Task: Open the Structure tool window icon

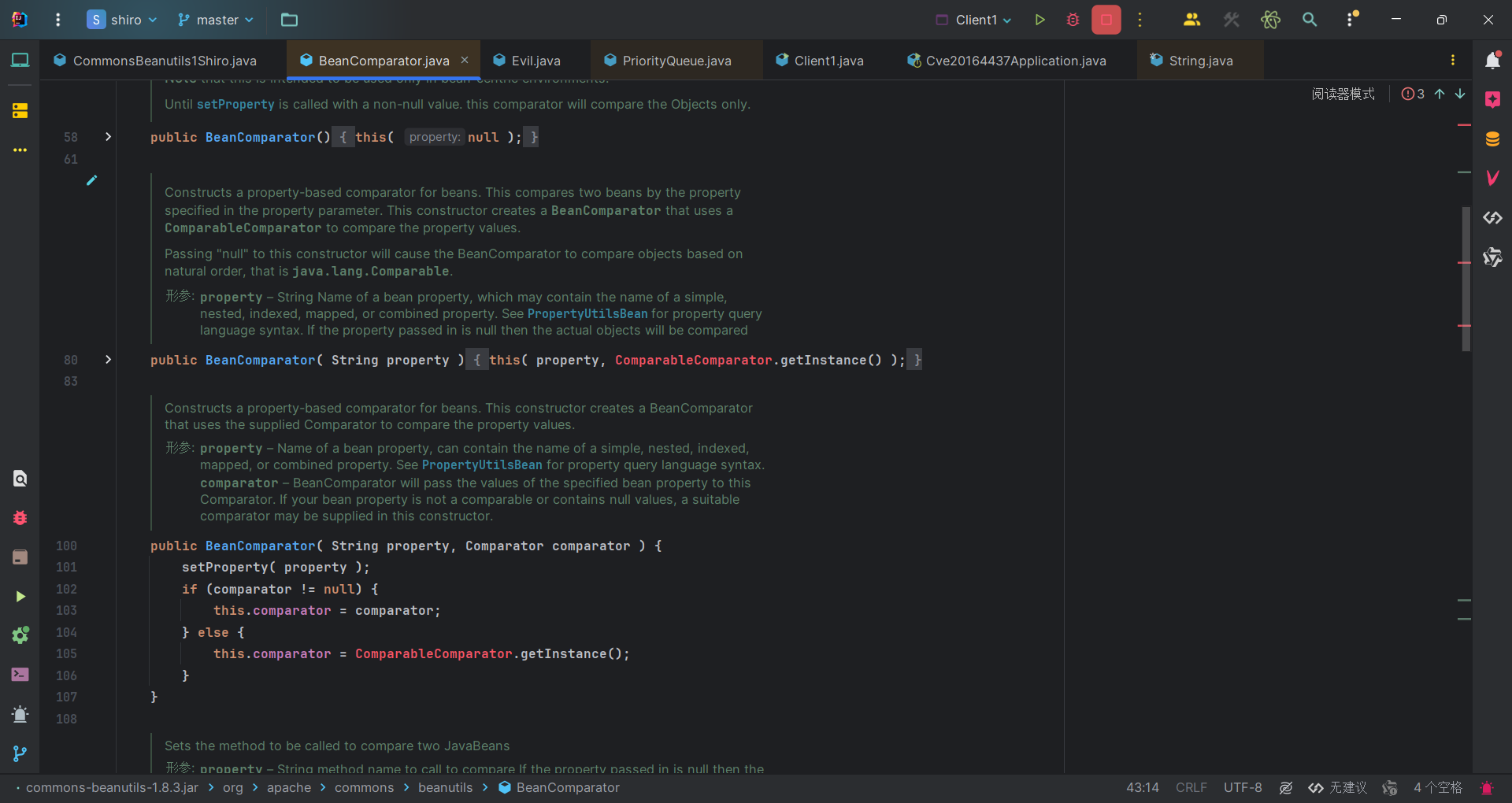Action: click(x=20, y=111)
